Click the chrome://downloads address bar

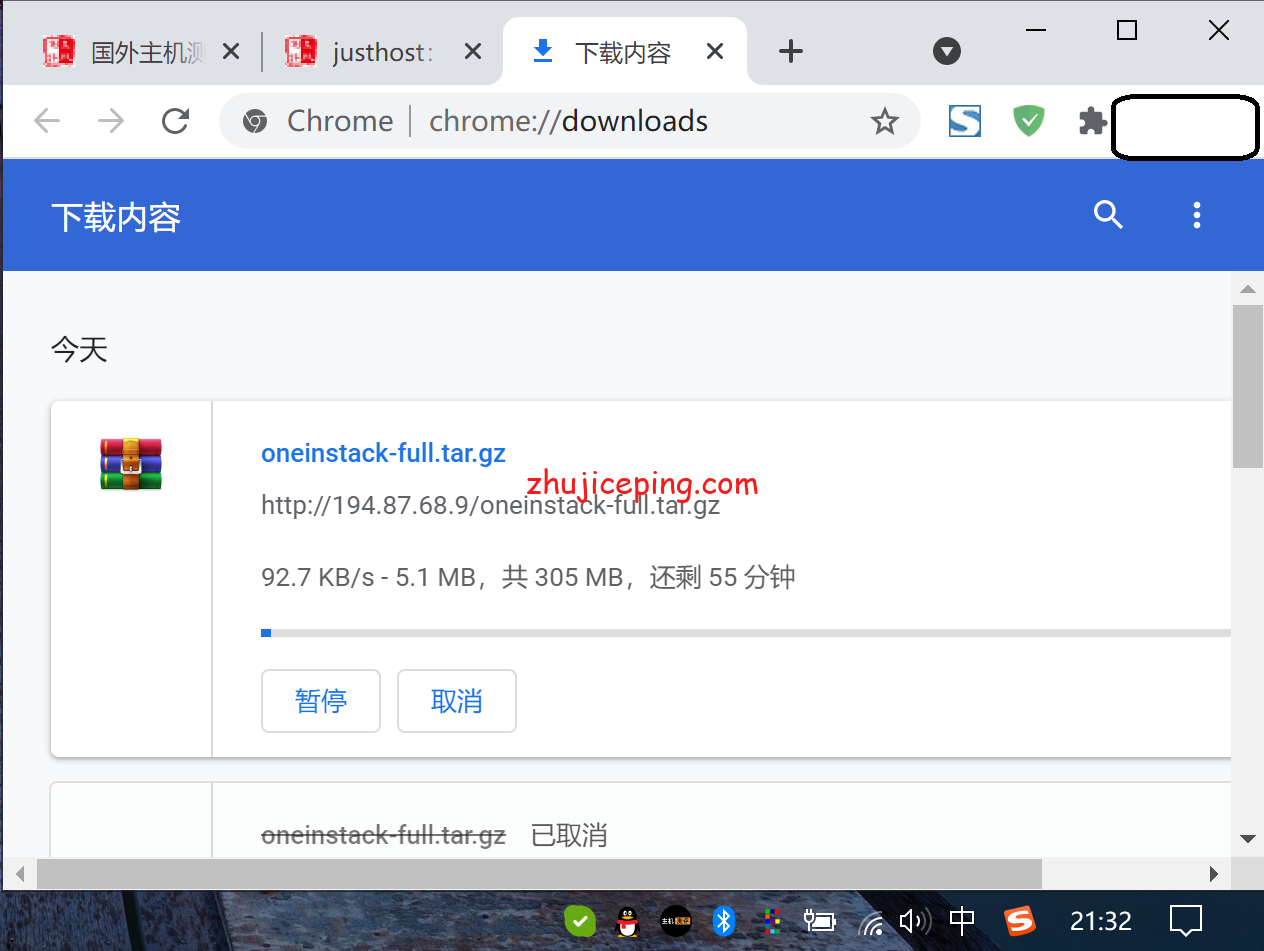coord(568,121)
